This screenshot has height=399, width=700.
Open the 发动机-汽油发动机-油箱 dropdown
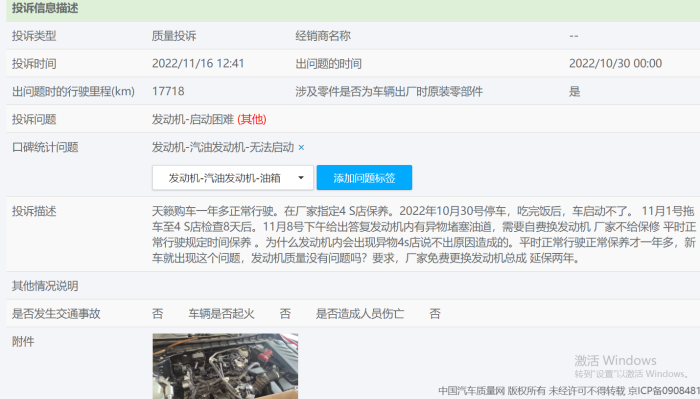[x=233, y=178]
